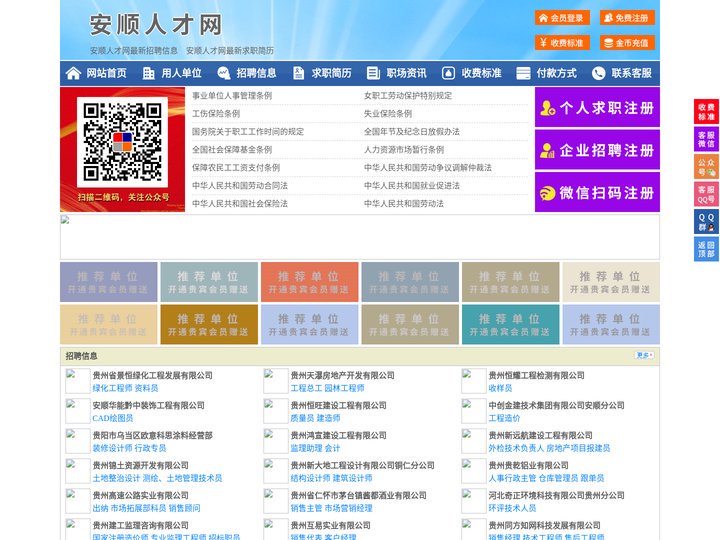Click logo thumbnail beside 安顺华能黔中装饰工程有限公司

pos(77,411)
